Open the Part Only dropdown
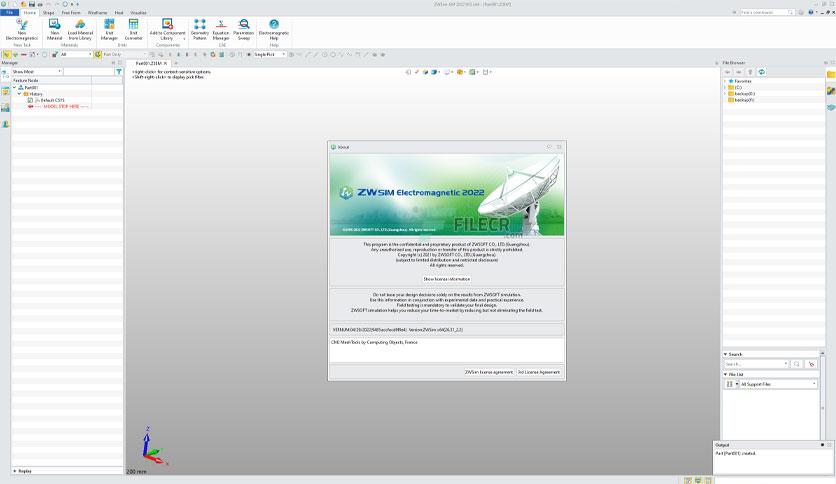The height and width of the screenshot is (484, 836). (x=124, y=54)
